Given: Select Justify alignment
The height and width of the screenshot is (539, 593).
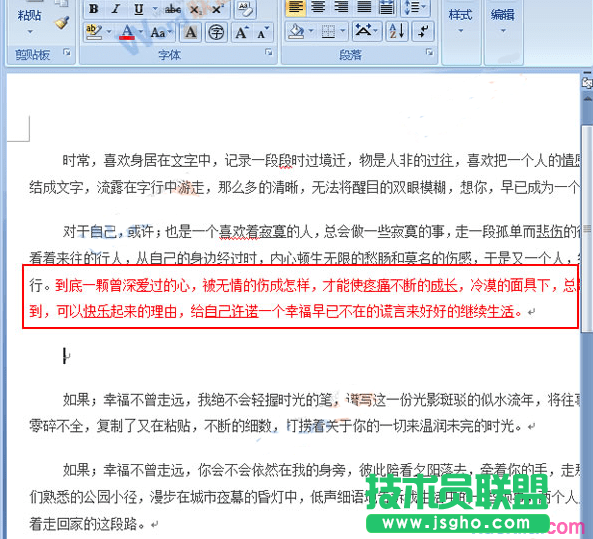Looking at the screenshot, I should 364,8.
